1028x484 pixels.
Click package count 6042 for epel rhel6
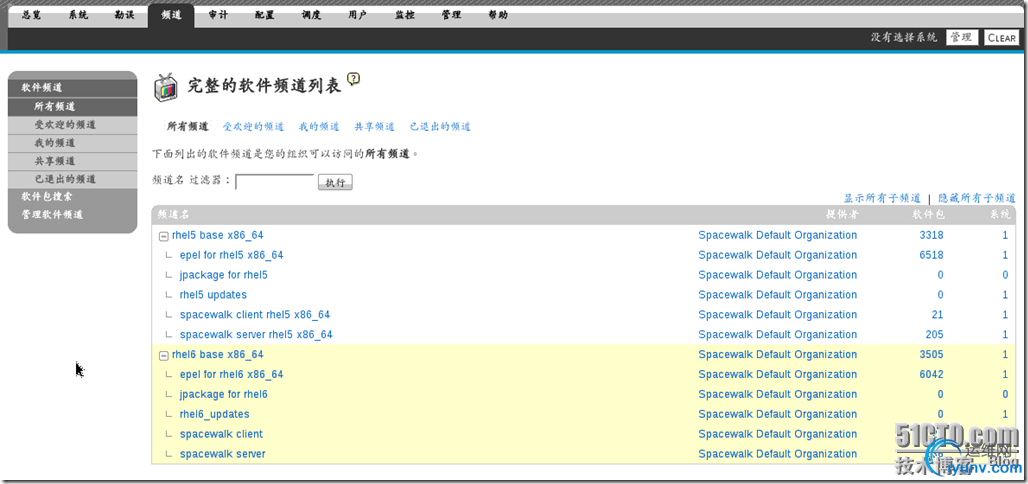point(932,374)
